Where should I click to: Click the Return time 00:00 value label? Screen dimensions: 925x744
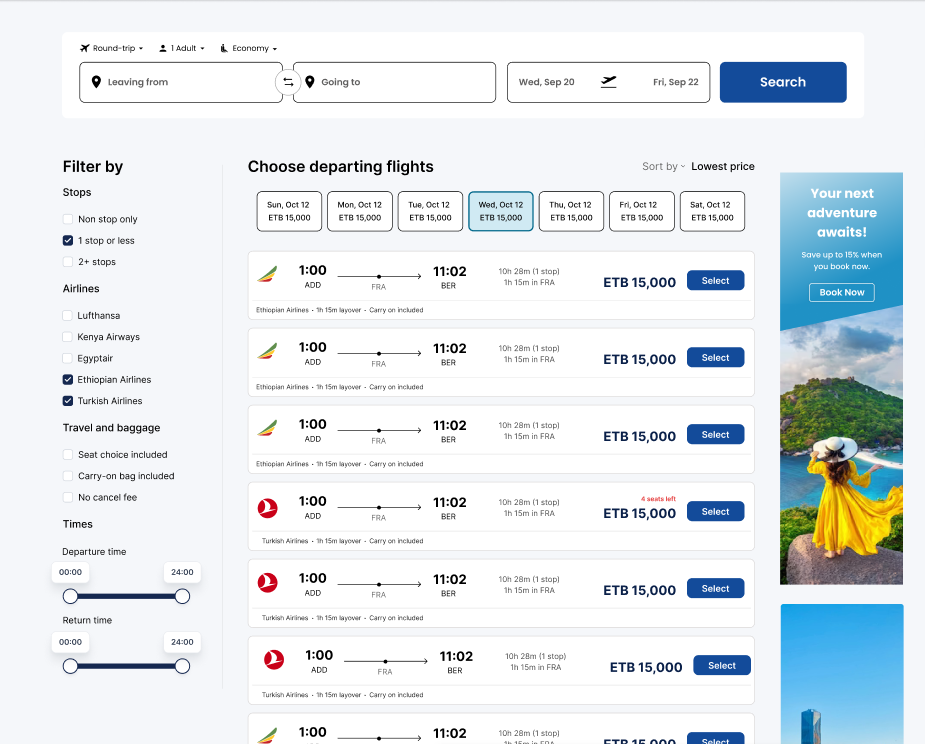coord(70,642)
